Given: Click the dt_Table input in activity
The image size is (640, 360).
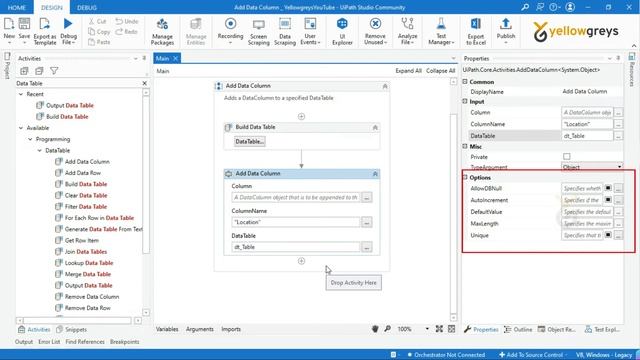Looking at the screenshot, I should coord(296,247).
